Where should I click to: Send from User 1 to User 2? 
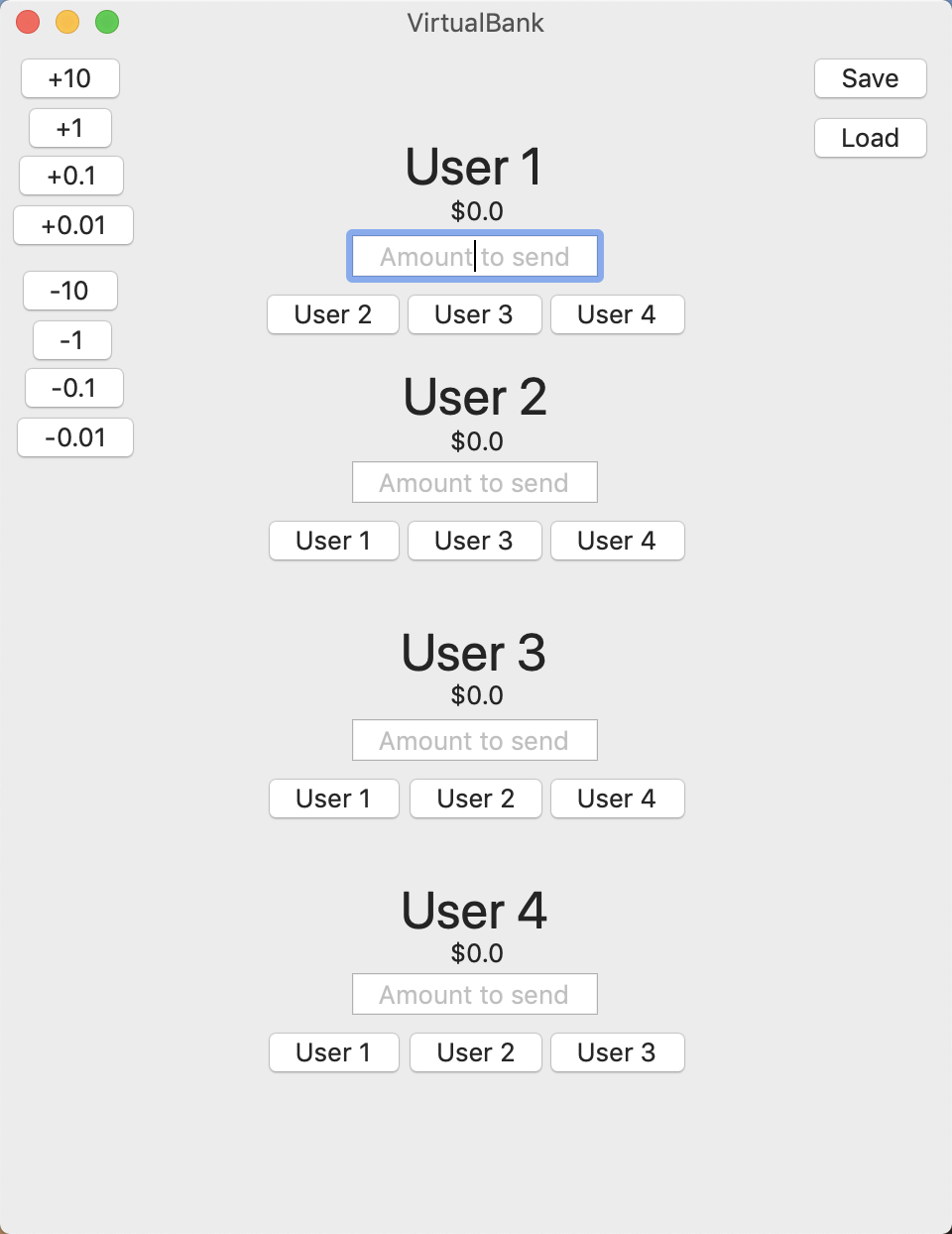[333, 314]
